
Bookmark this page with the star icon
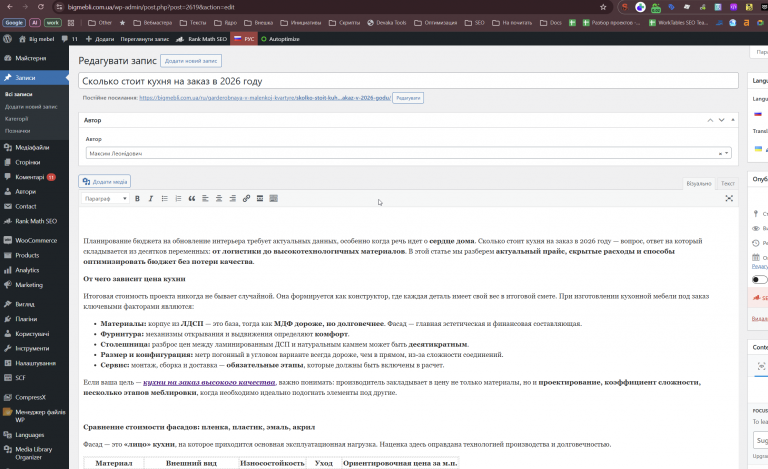(x=603, y=7)
